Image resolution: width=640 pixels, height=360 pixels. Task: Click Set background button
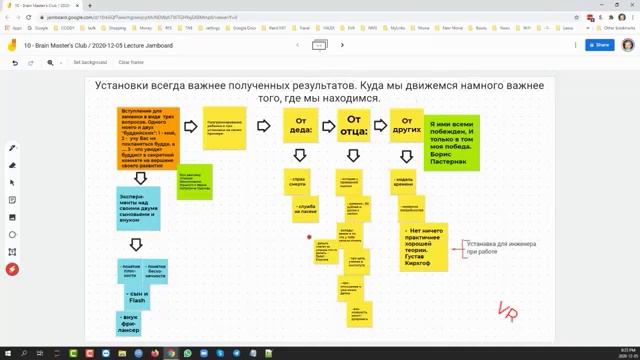(x=90, y=62)
